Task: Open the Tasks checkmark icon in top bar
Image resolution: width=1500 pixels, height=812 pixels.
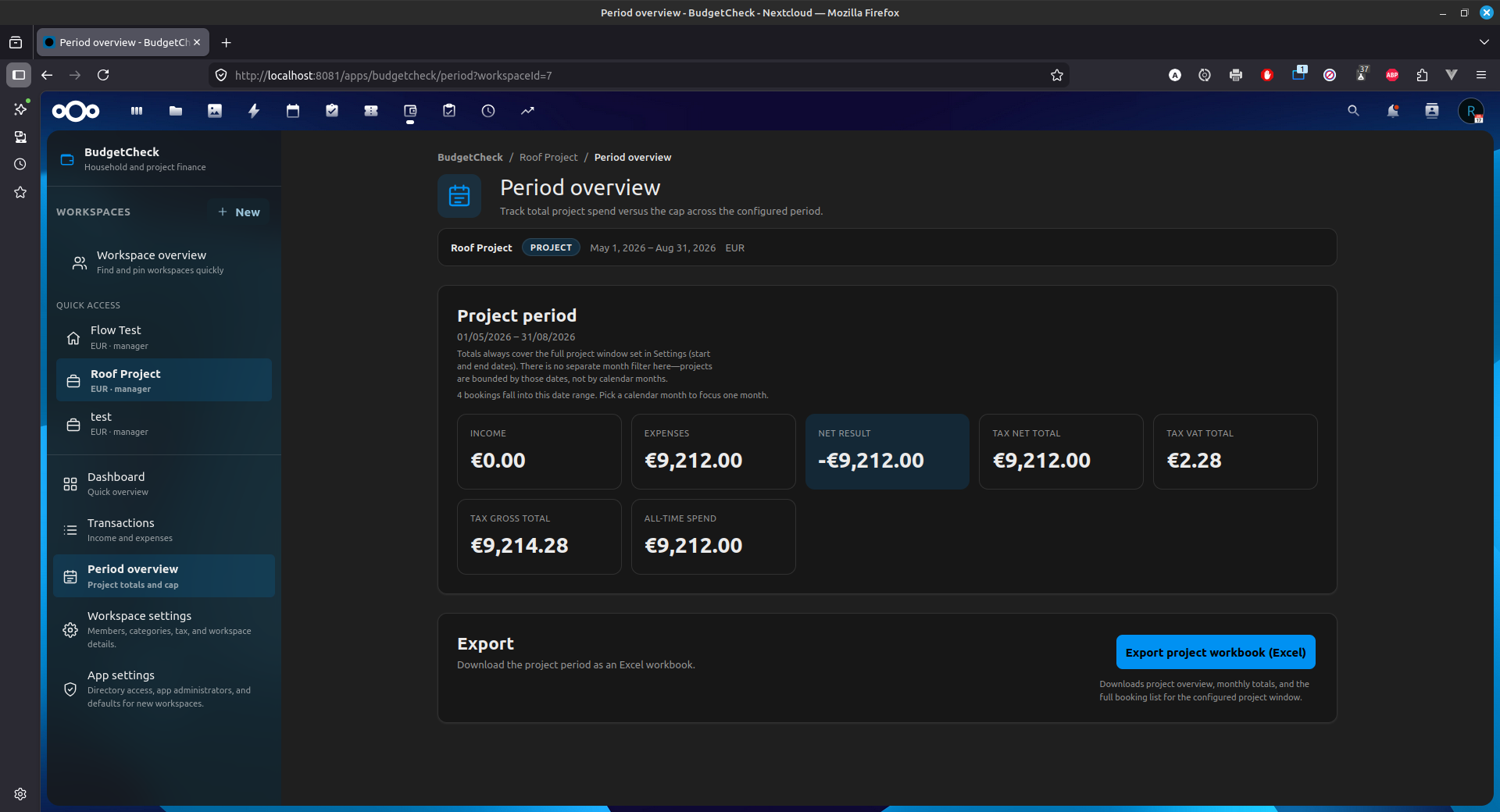Action: coord(332,111)
